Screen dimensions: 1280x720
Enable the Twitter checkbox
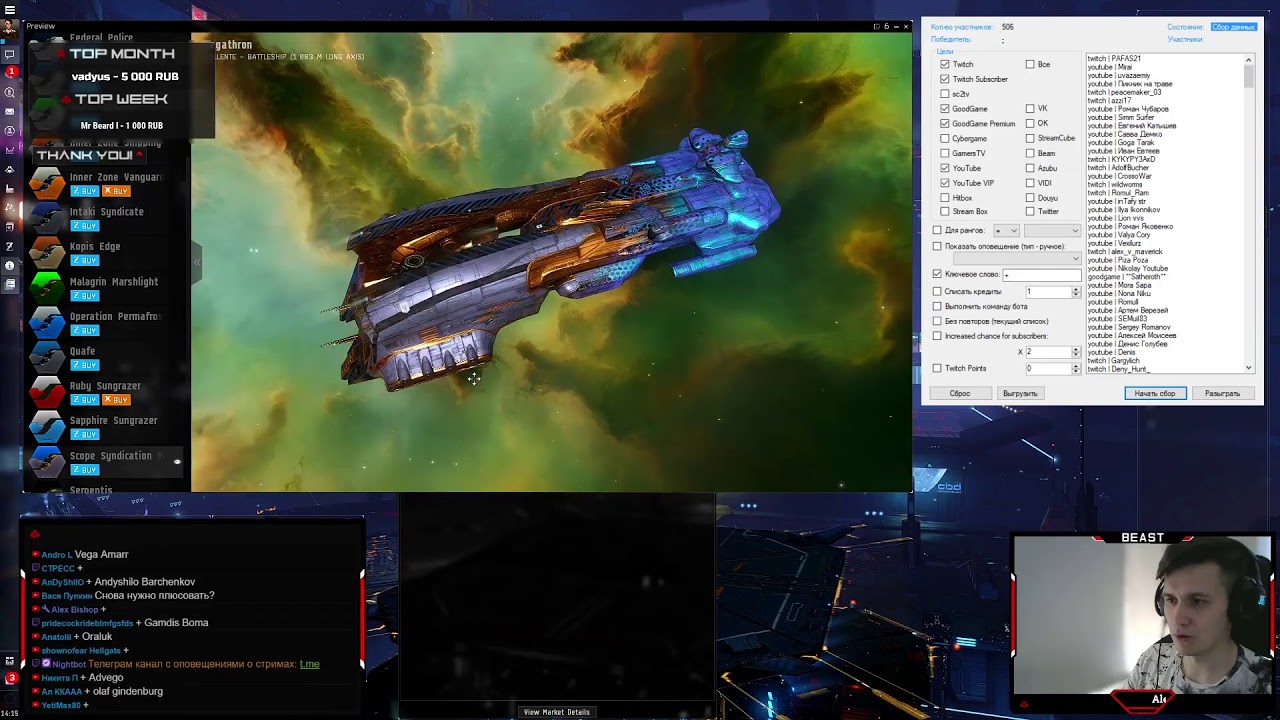coord(1030,212)
